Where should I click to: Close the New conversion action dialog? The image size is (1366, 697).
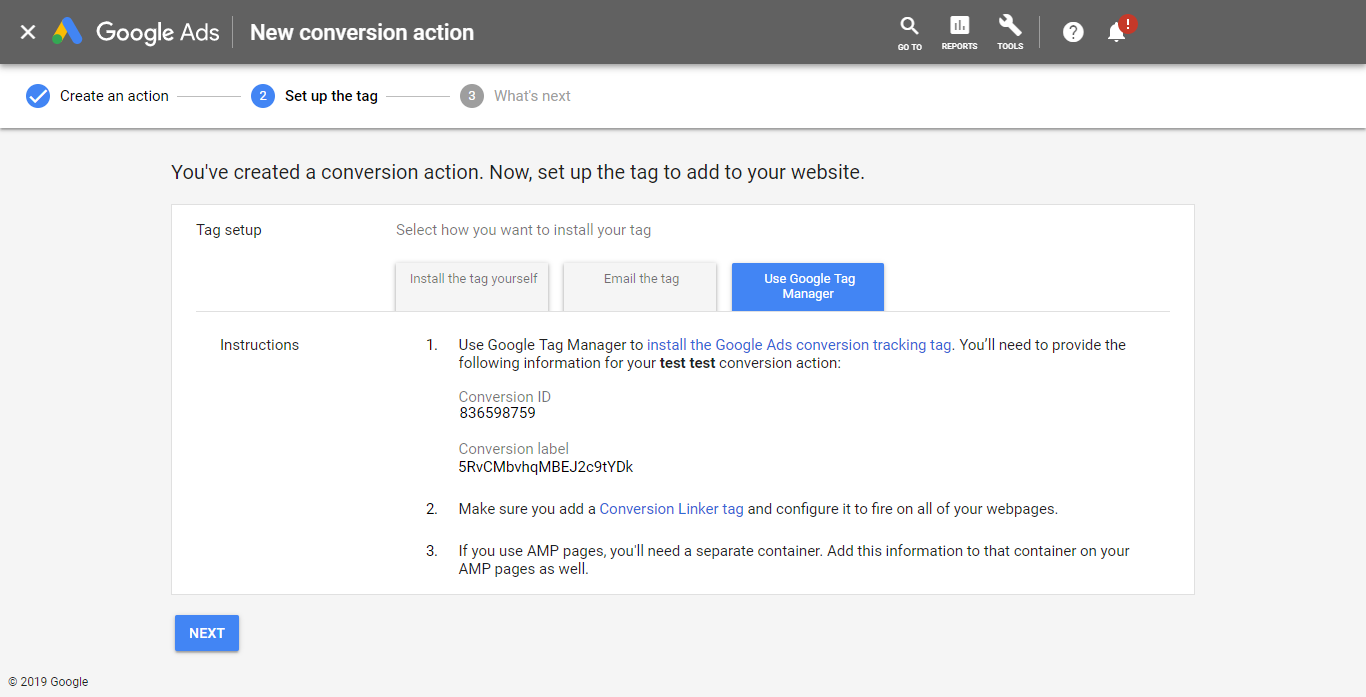click(x=28, y=32)
